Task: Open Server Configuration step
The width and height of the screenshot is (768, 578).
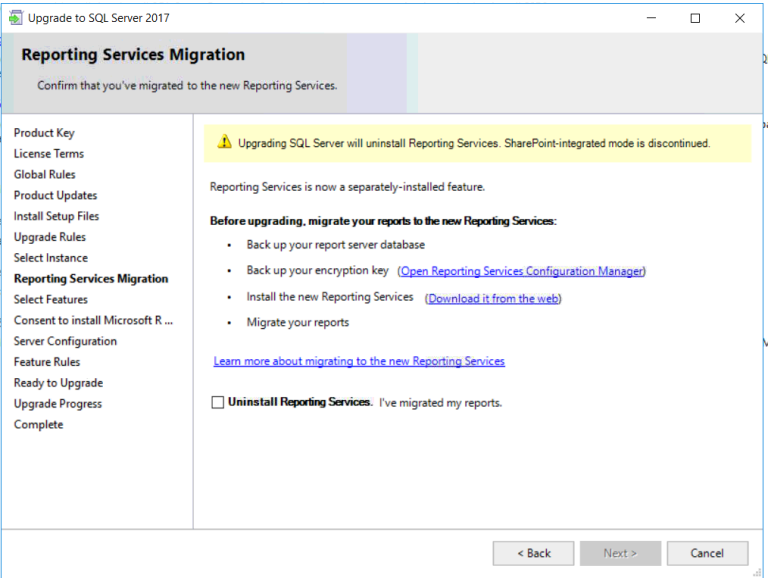Action: (65, 342)
